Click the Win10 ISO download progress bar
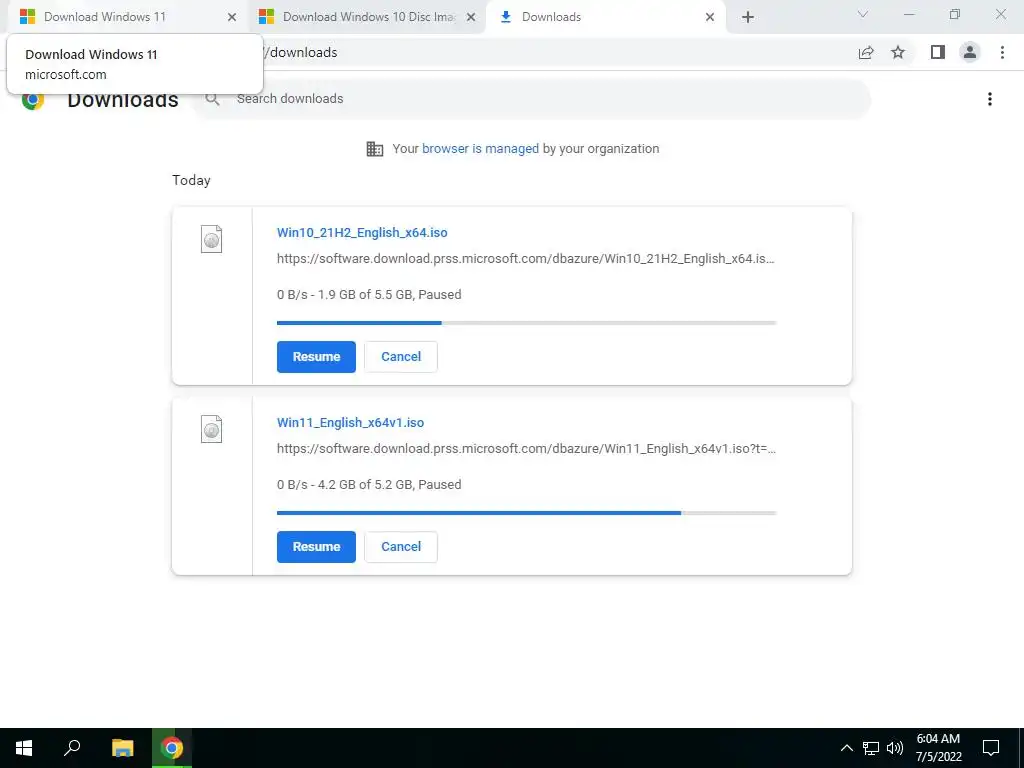The image size is (1024, 768). coord(526,323)
